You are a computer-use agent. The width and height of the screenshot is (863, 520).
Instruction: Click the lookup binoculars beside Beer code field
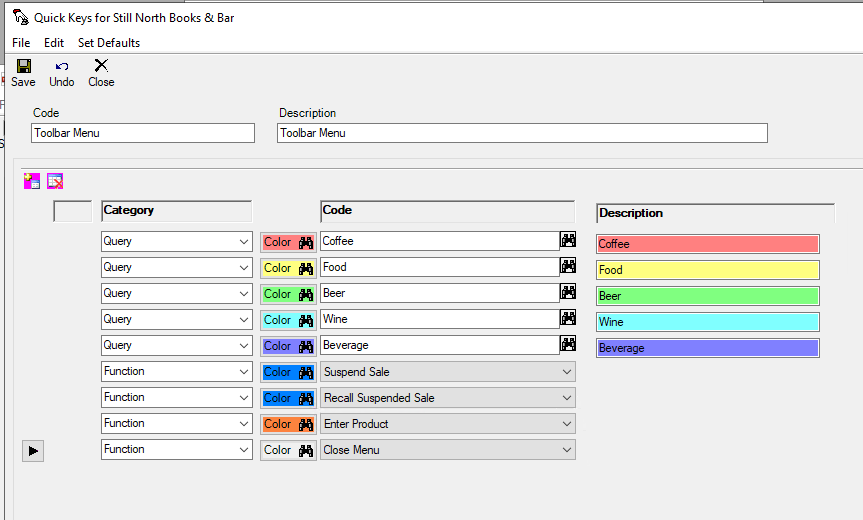[568, 291]
